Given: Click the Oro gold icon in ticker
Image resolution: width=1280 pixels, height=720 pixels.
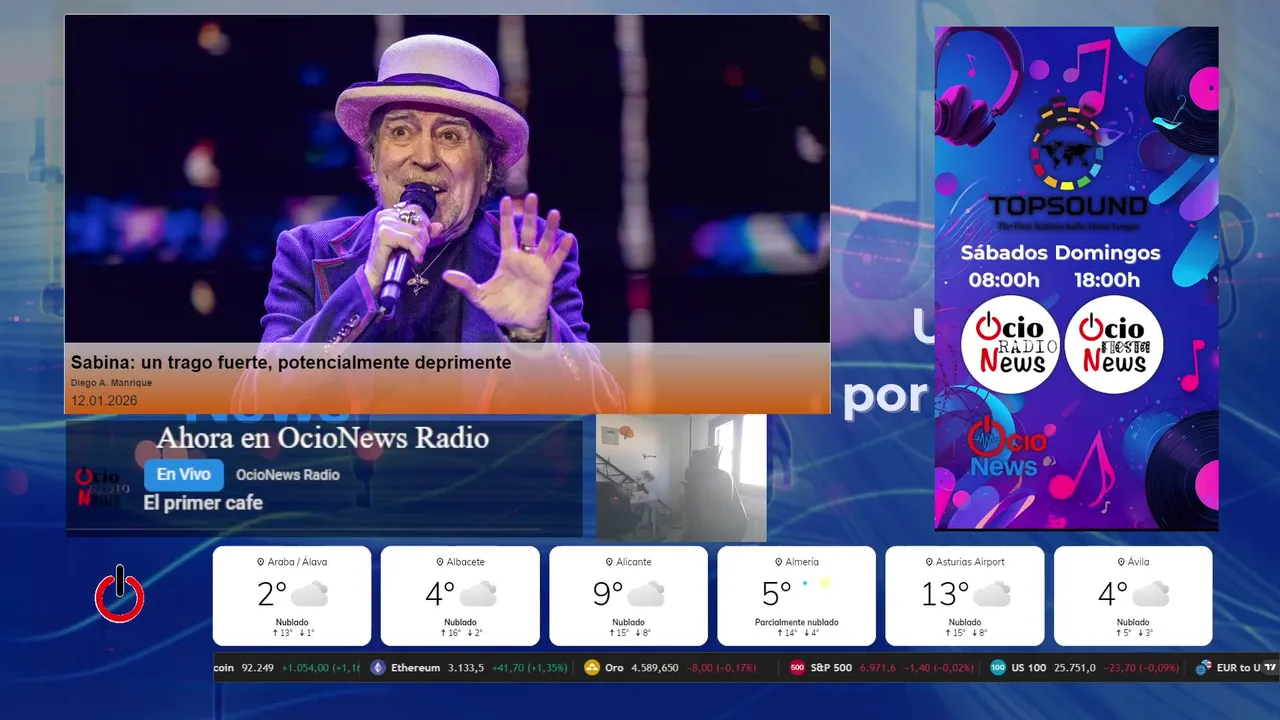Looking at the screenshot, I should 592,668.
